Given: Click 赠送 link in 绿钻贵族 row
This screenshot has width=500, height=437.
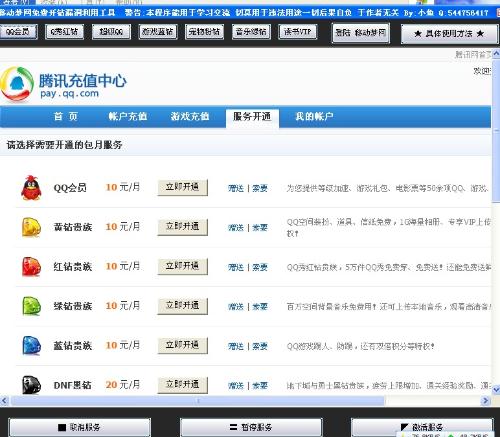Looking at the screenshot, I should pos(236,306).
